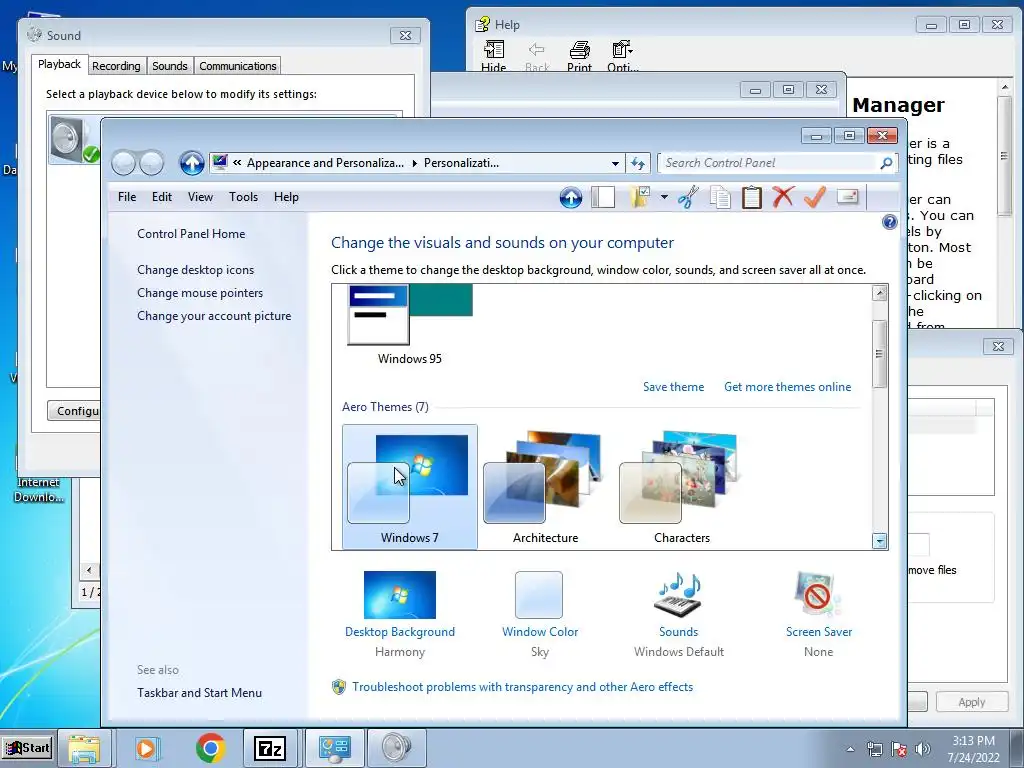The width and height of the screenshot is (1024, 768).
Task: Click the Appearance and Personalization breadcrumb
Action: click(x=325, y=163)
